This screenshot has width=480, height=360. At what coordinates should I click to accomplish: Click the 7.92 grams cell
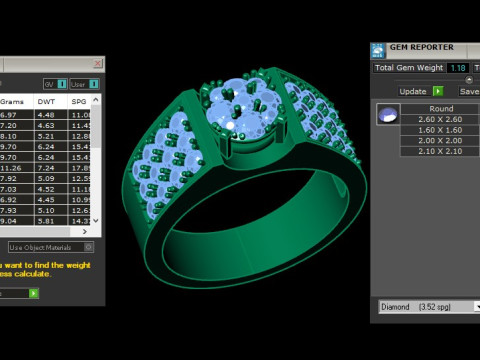coord(17,179)
